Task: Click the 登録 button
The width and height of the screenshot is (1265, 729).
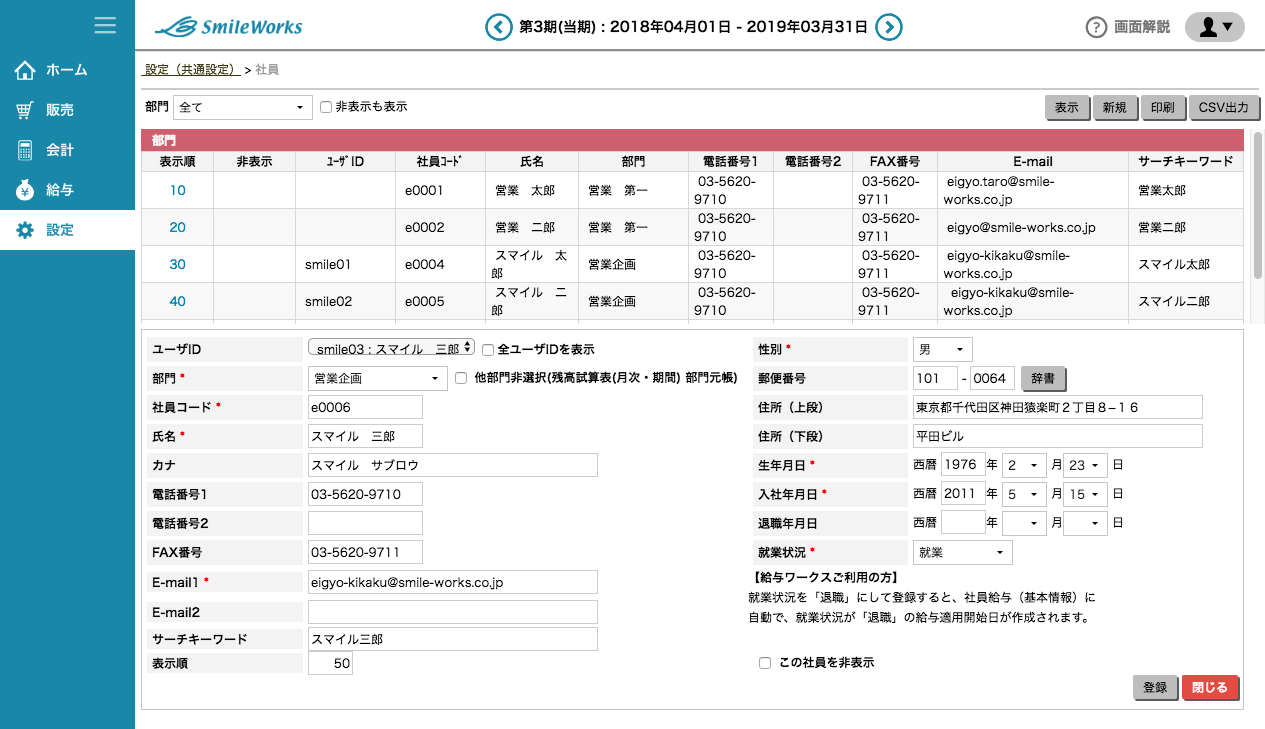Action: coord(1155,688)
